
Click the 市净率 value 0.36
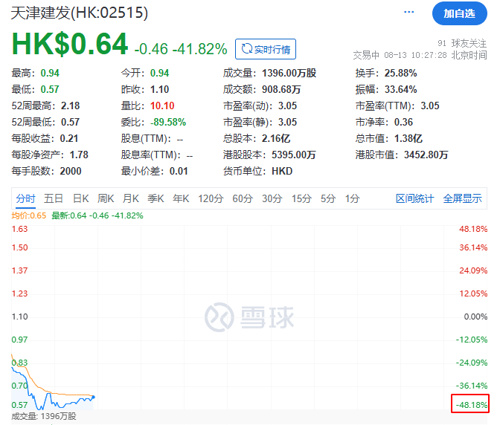pos(403,122)
